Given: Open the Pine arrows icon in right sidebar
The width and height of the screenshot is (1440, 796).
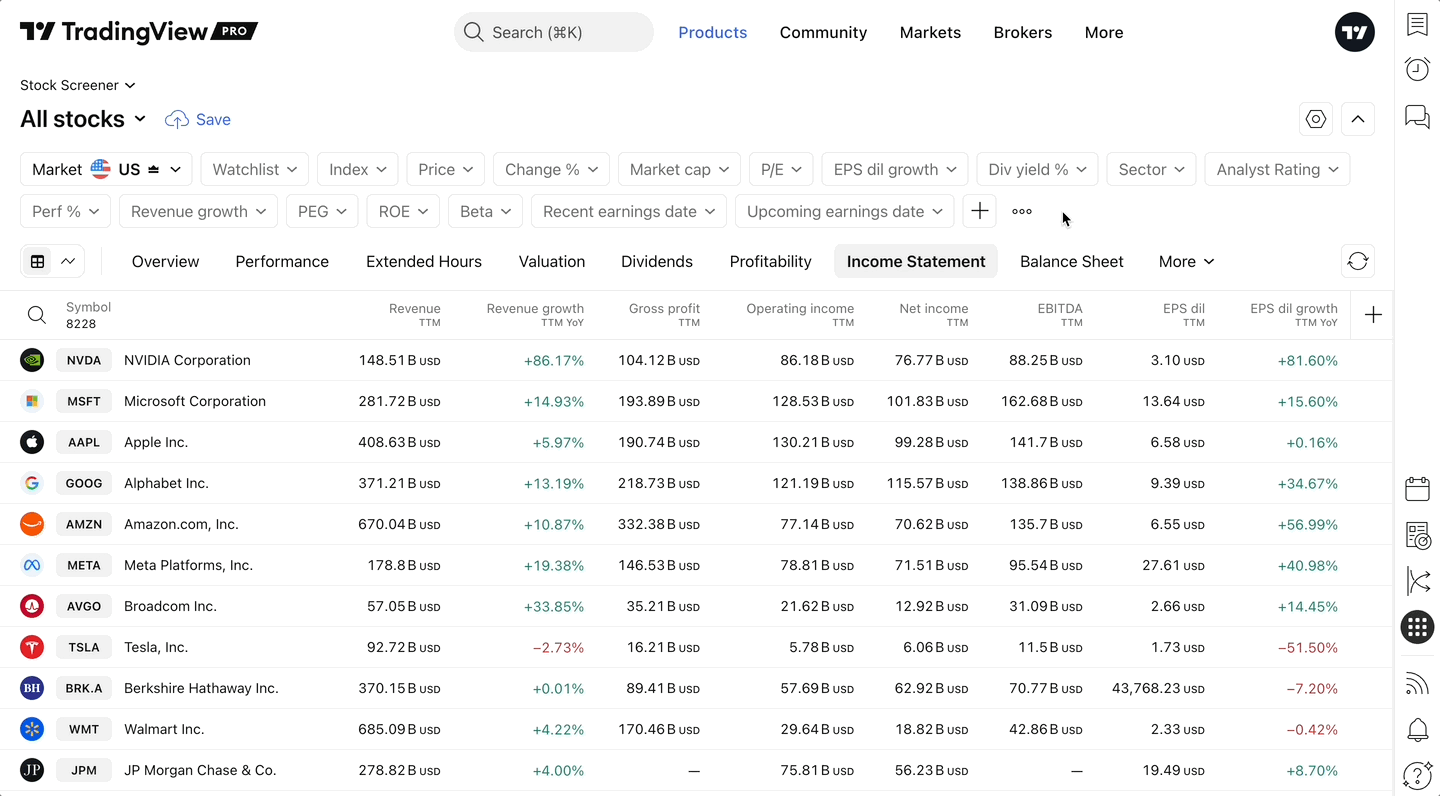Looking at the screenshot, I should (1417, 581).
